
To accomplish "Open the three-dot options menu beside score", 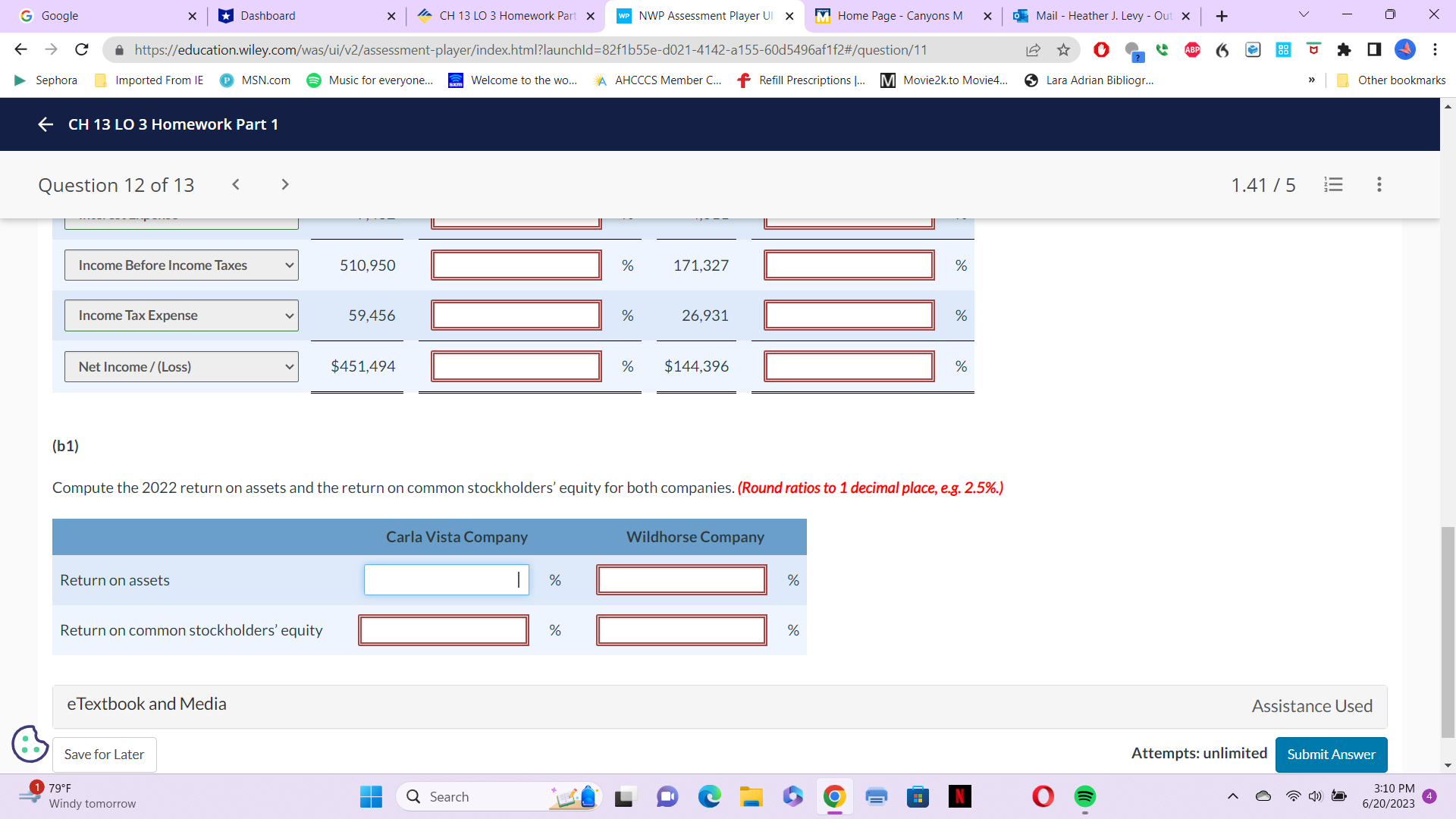I will [1379, 184].
